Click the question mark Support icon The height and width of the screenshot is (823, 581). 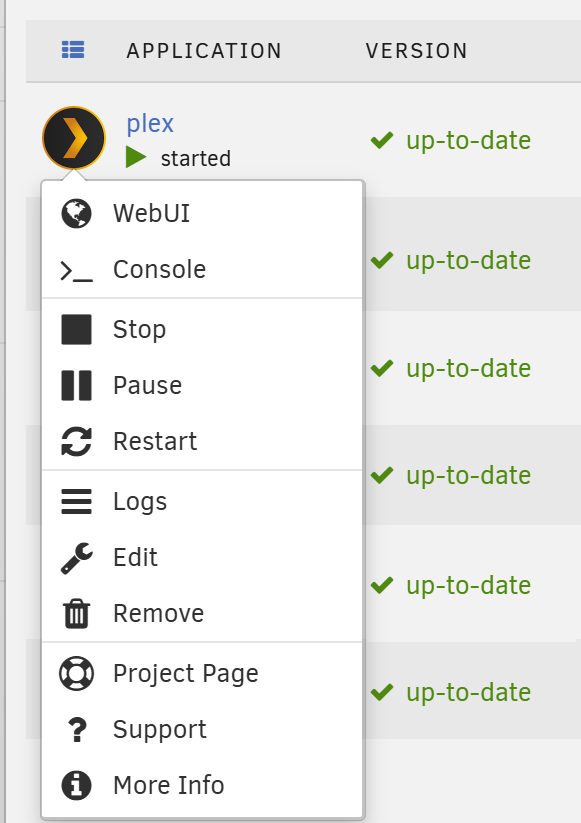click(x=77, y=730)
